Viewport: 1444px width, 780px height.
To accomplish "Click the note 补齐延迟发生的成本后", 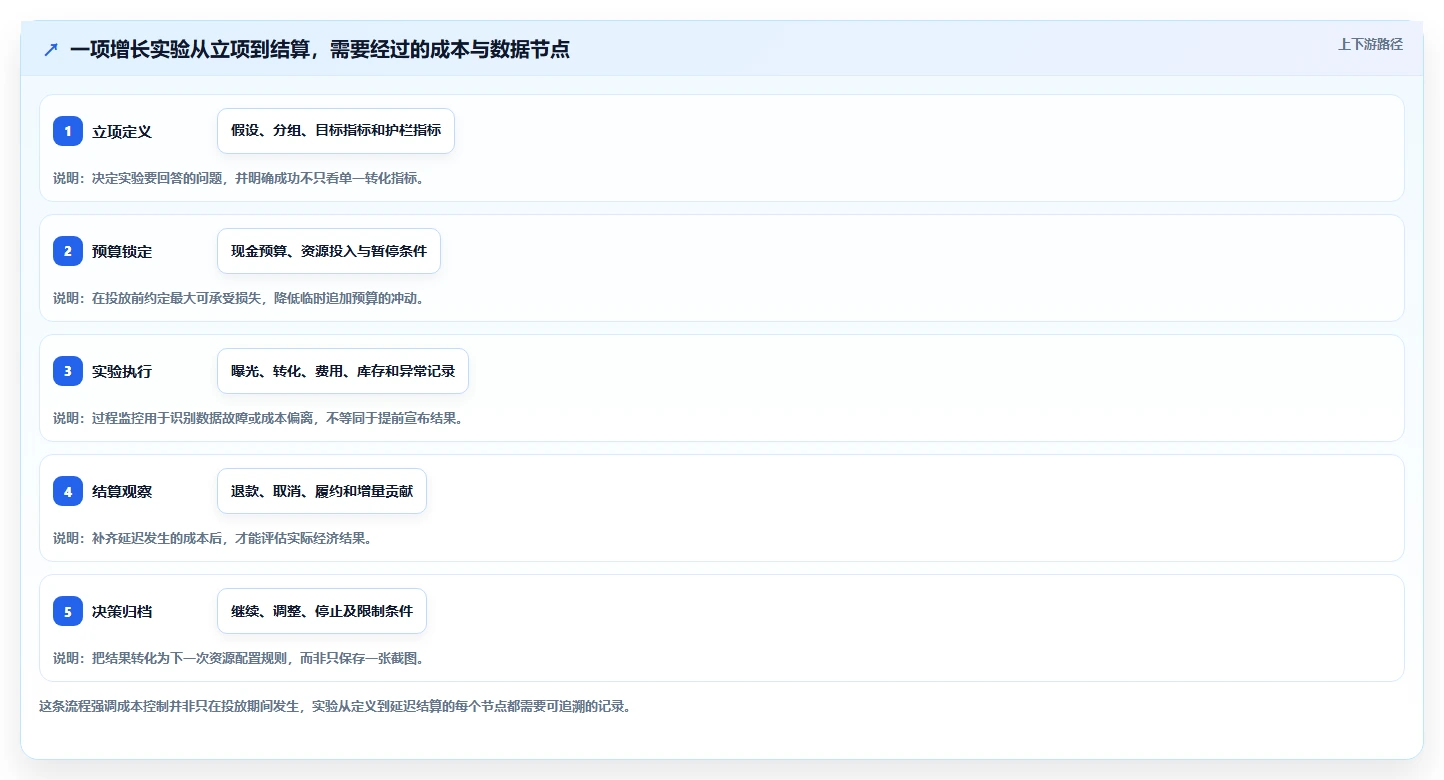I will [x=213, y=538].
